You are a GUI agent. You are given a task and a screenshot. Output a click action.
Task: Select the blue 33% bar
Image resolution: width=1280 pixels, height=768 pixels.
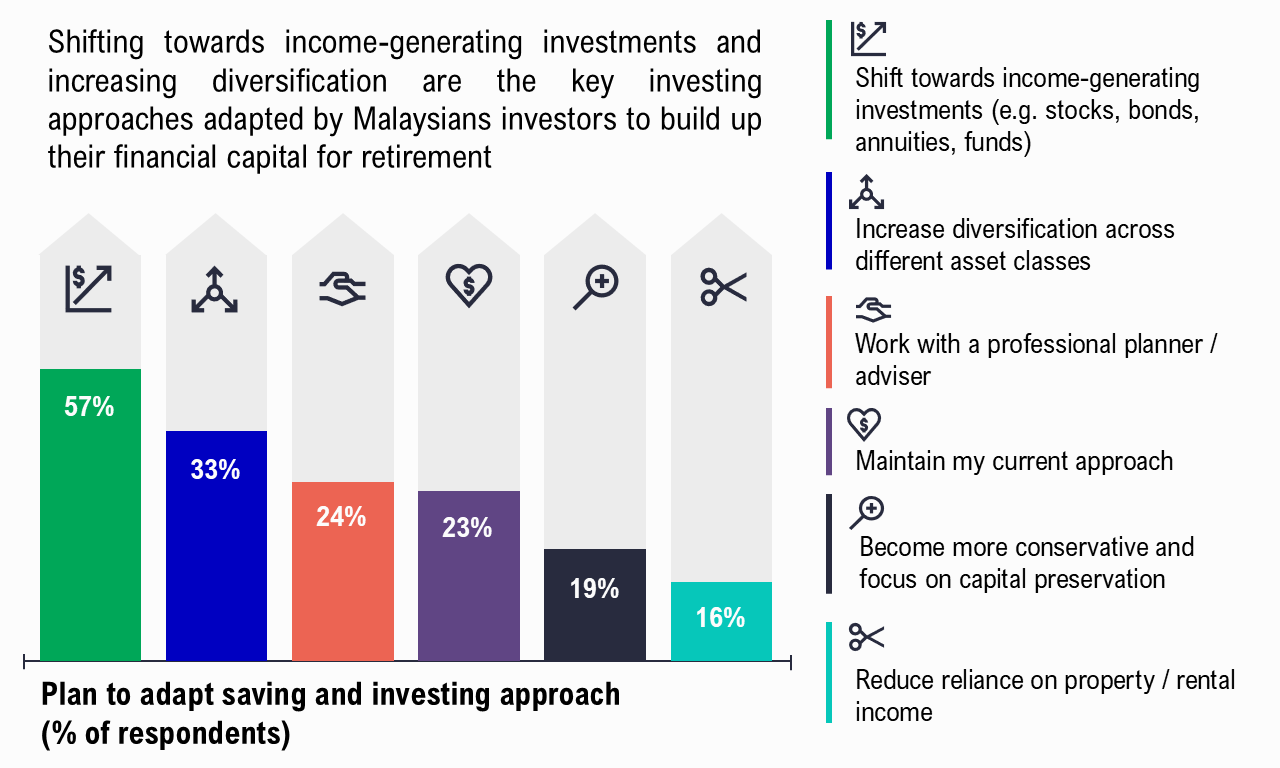click(216, 546)
